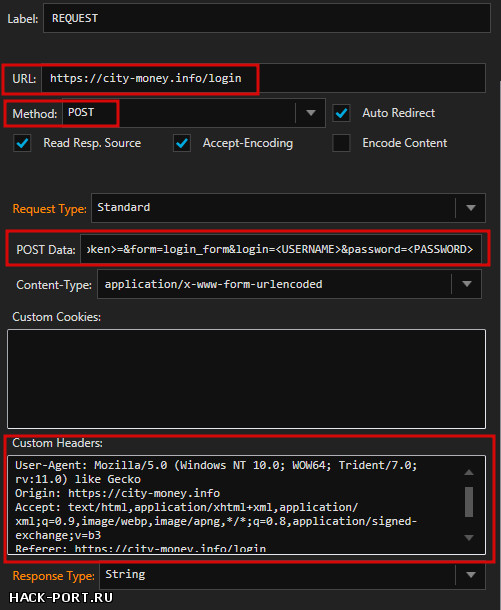Click the Referer header line
The width and height of the screenshot is (501, 610).
point(141,549)
